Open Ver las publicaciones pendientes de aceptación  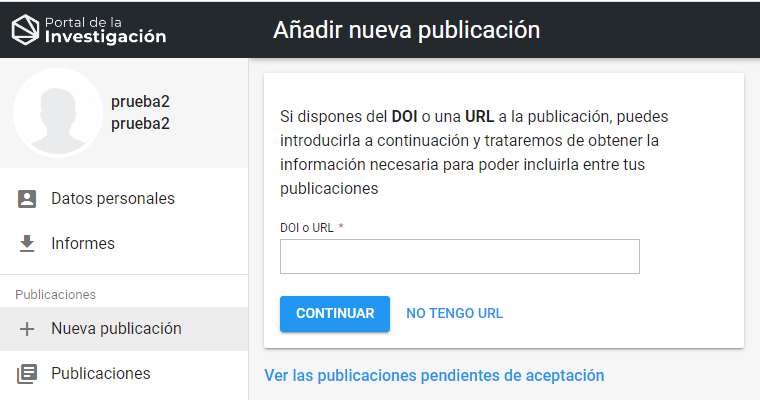point(434,376)
